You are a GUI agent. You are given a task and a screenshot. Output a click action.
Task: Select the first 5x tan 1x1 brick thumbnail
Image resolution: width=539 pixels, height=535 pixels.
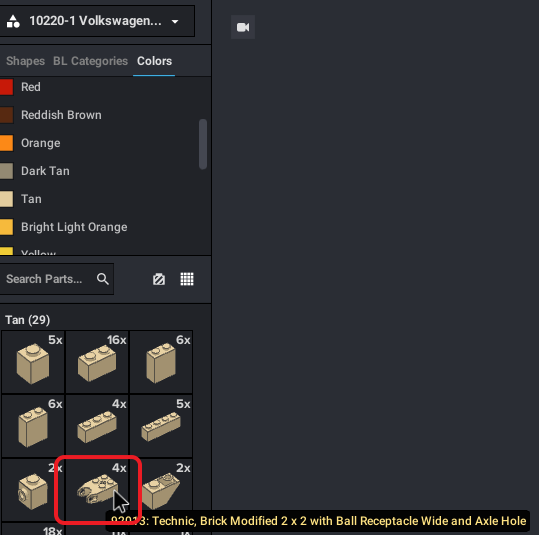(33, 362)
